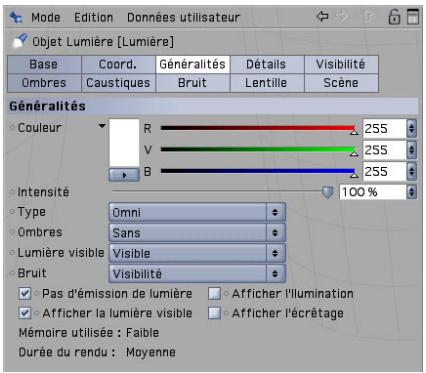Click the Objet Lumière [Lumière] title
The width and height of the screenshot is (426, 373).
pyautogui.click(x=103, y=42)
